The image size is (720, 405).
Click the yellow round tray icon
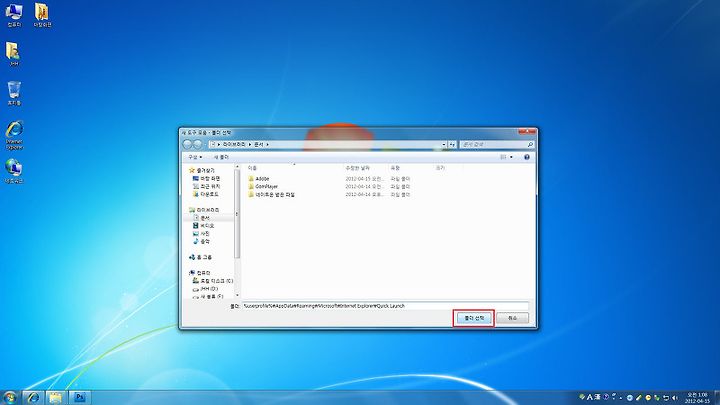pyautogui.click(x=648, y=398)
